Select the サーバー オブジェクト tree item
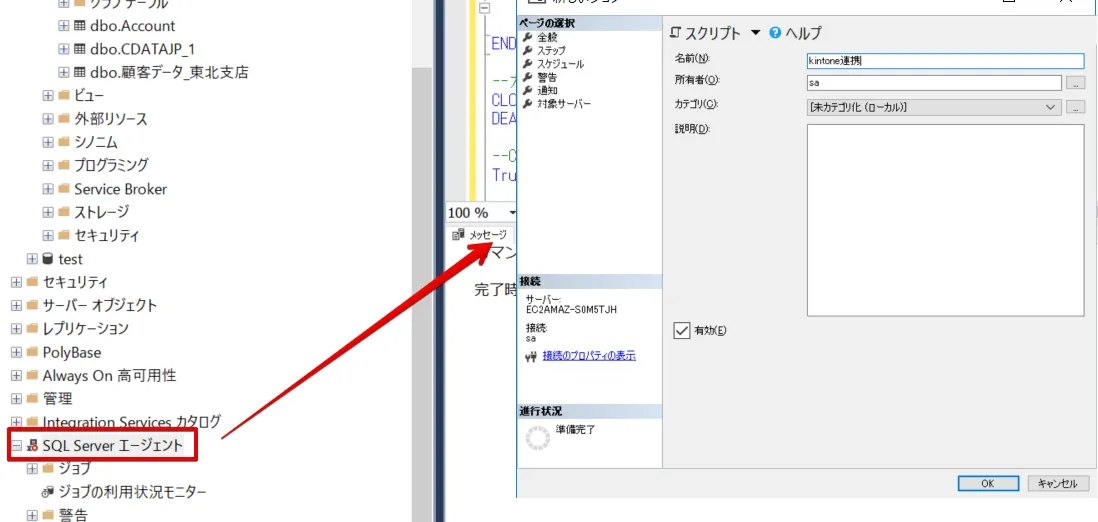1098x522 pixels. (99, 305)
